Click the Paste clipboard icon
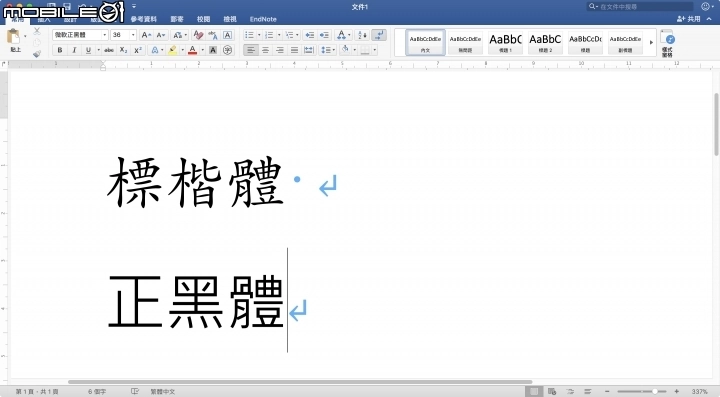Screen dimensions: 720x397 tap(14, 36)
